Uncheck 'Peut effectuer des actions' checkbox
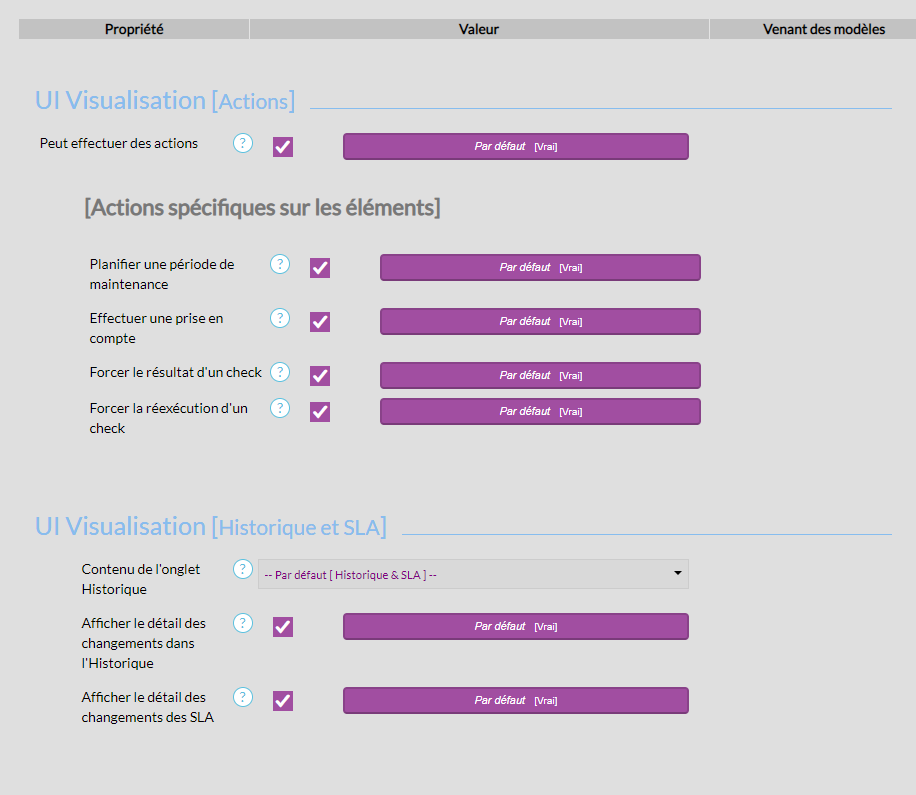 283,147
